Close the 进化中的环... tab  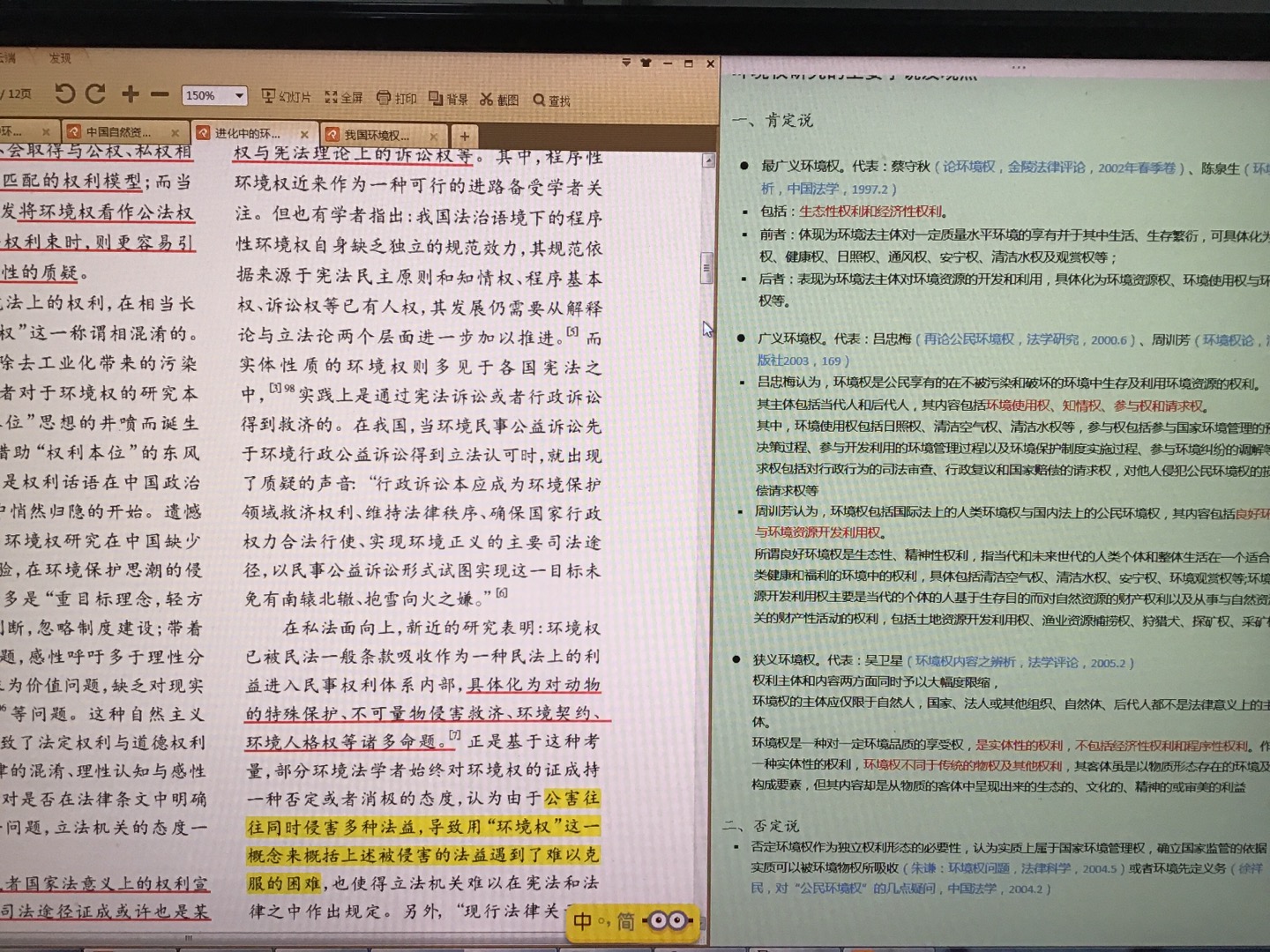(x=305, y=134)
